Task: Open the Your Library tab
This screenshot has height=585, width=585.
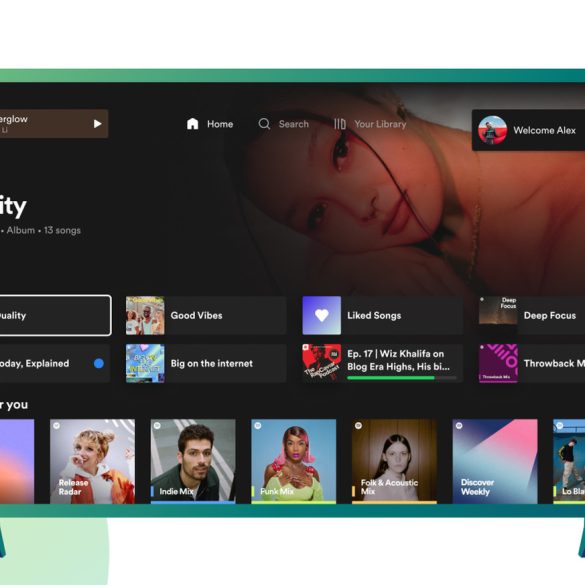Action: point(370,124)
